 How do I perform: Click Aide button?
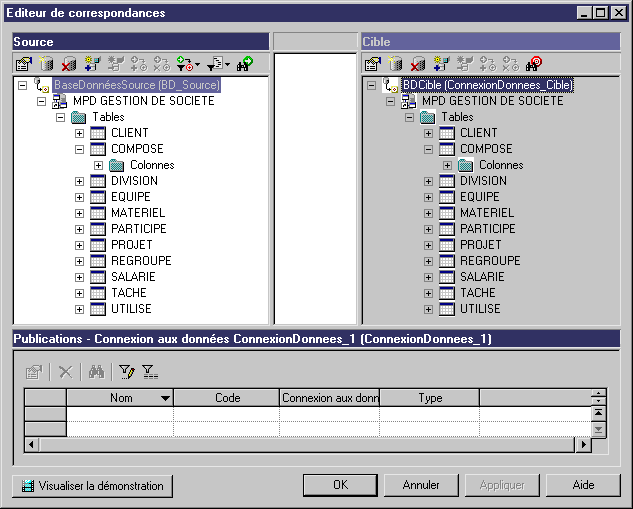pyautogui.click(x=583, y=485)
